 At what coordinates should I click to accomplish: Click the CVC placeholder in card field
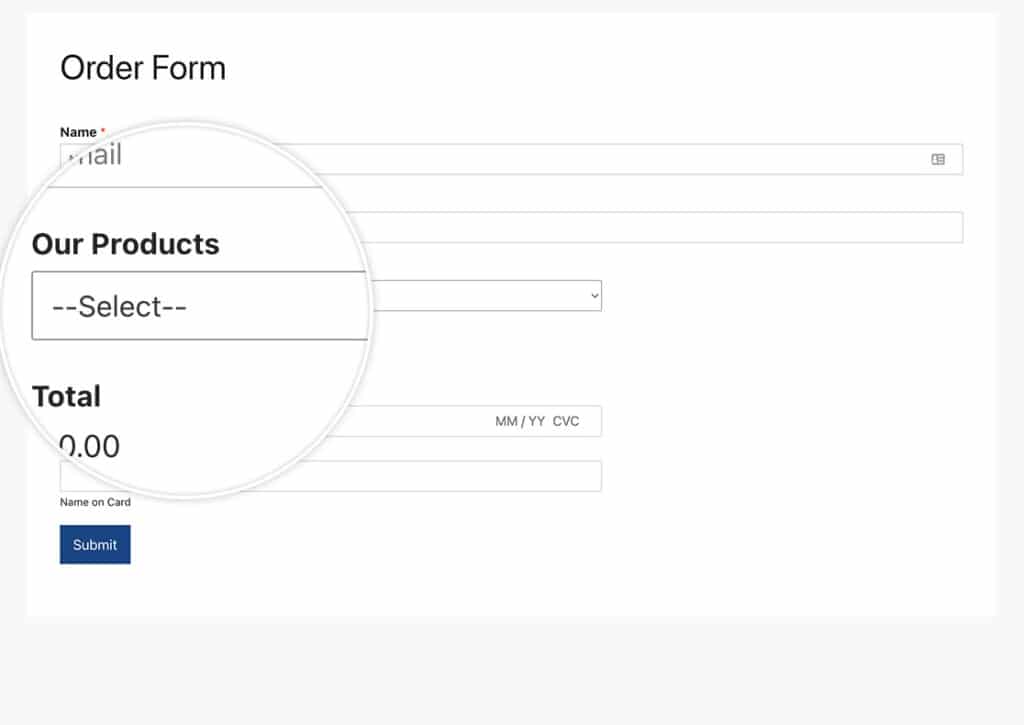[x=566, y=421]
